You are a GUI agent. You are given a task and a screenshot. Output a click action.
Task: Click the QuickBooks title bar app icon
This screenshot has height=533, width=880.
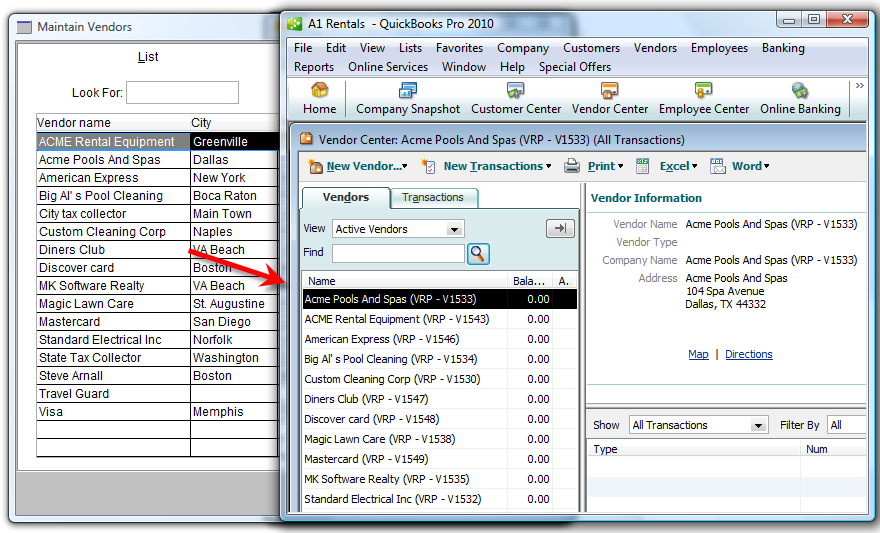coord(295,24)
